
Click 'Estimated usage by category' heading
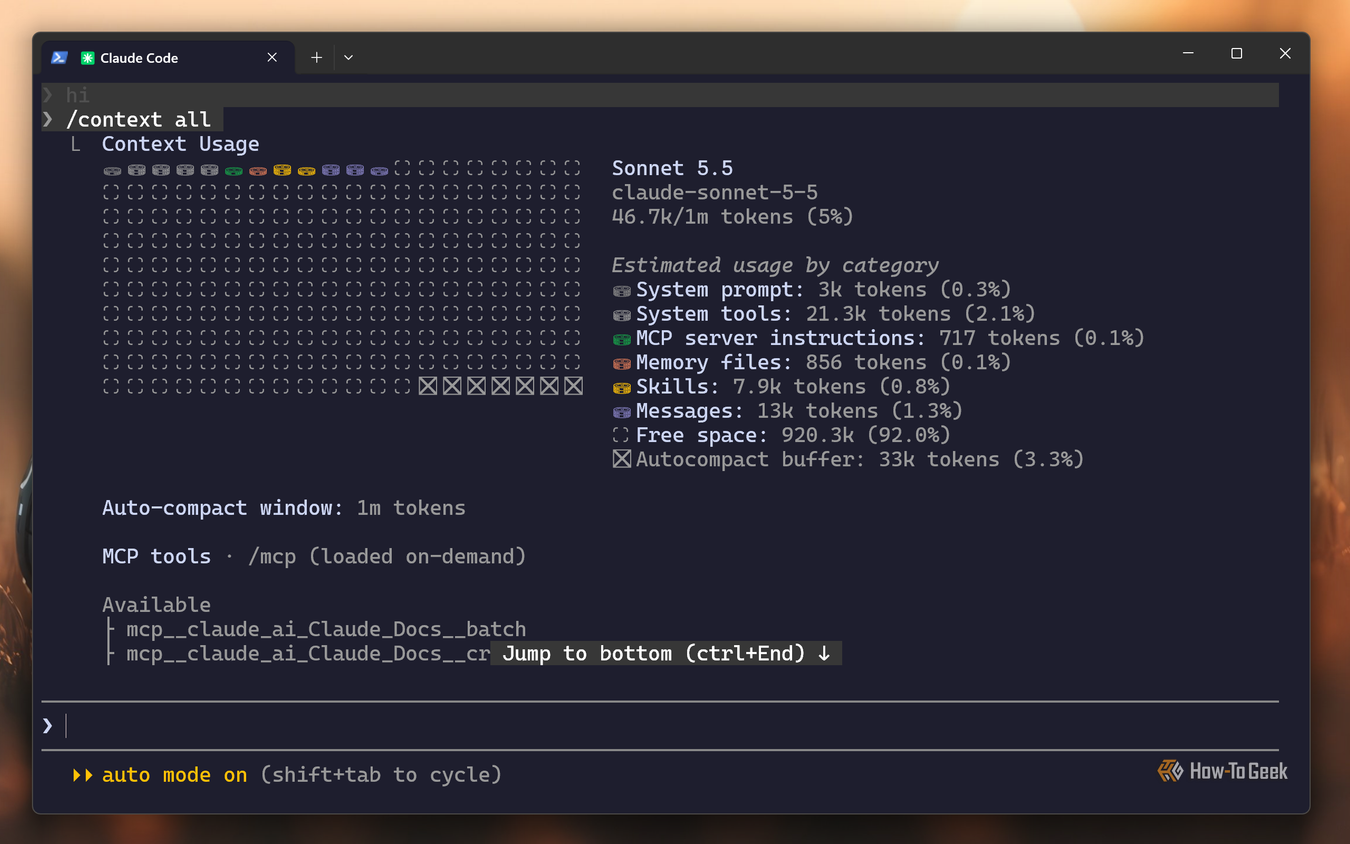pyautogui.click(x=775, y=265)
